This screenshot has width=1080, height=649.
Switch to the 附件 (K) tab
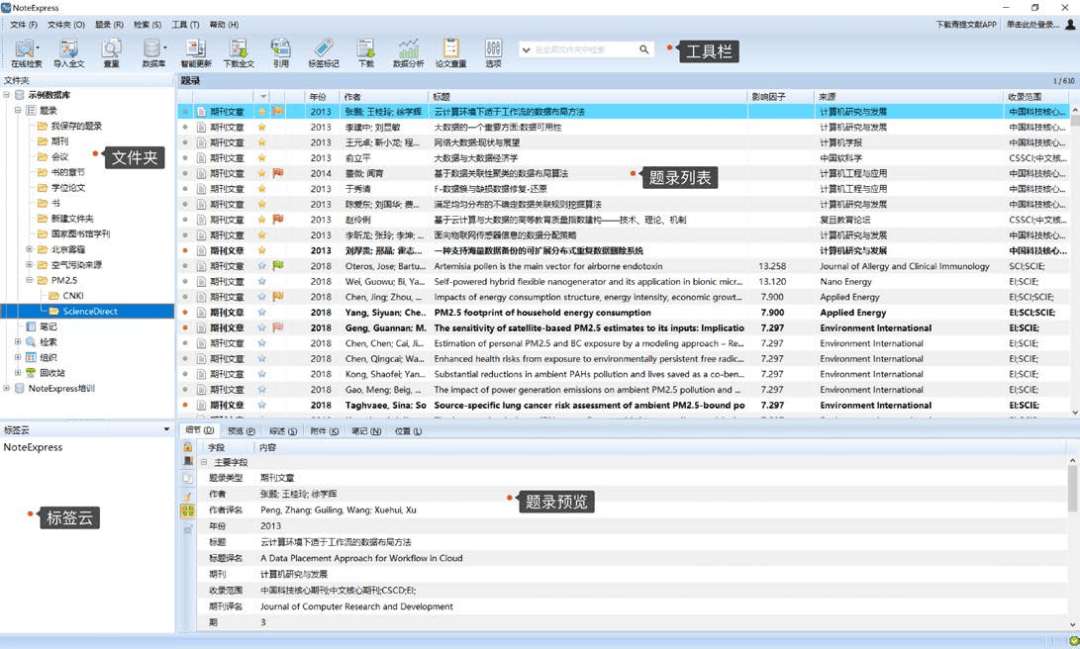324,431
